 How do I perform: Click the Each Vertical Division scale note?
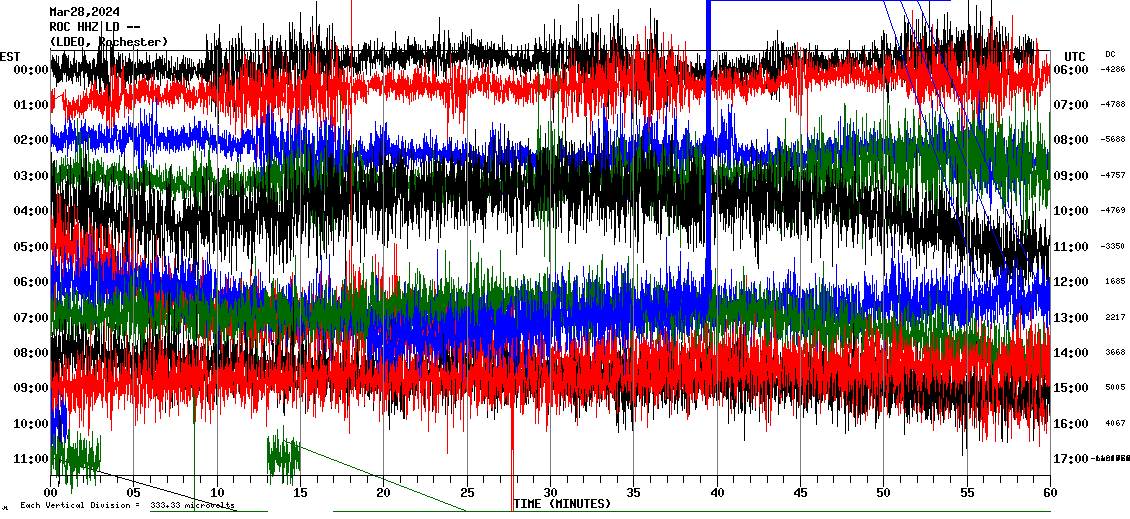coord(126,506)
